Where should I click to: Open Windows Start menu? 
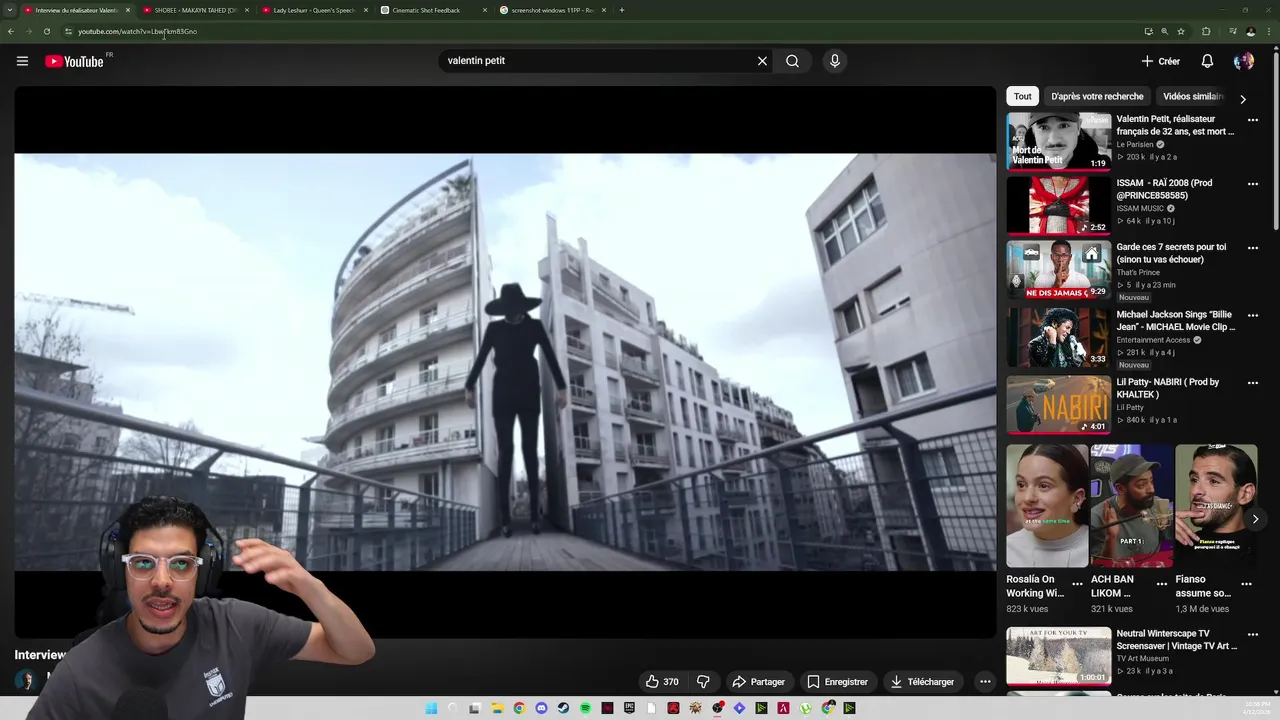click(431, 708)
